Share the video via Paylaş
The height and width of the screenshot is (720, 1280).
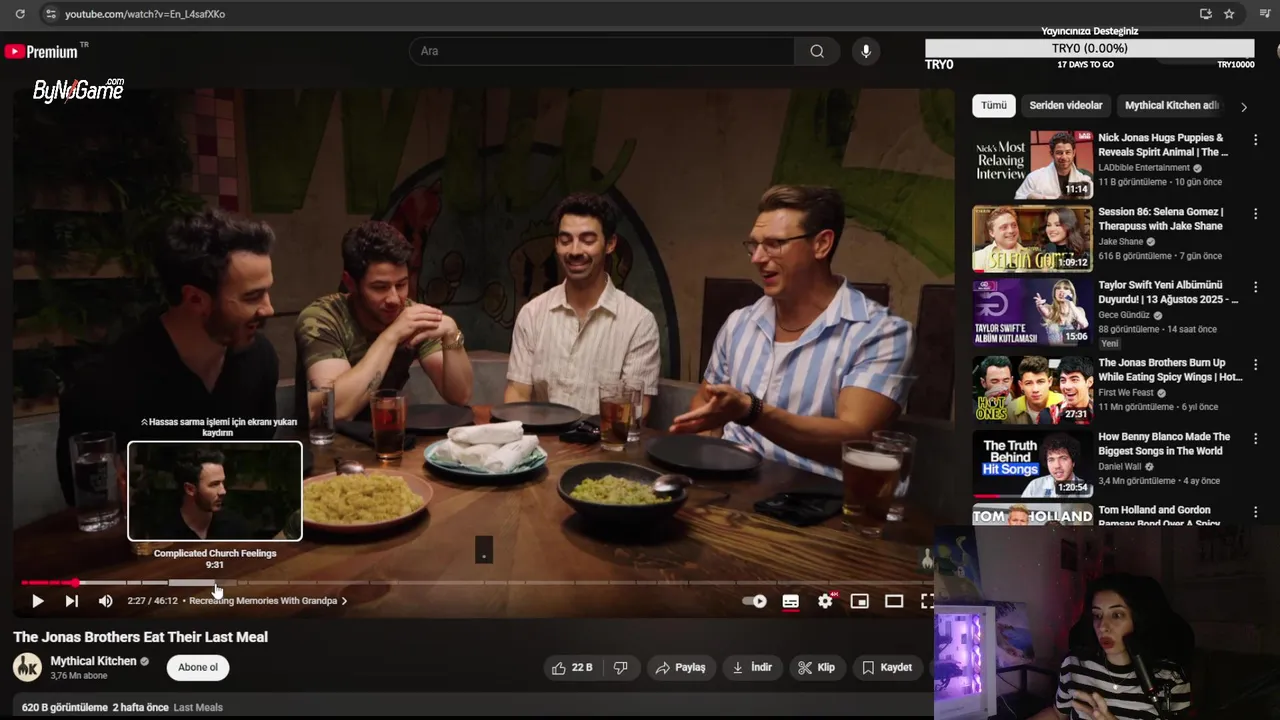pos(680,667)
